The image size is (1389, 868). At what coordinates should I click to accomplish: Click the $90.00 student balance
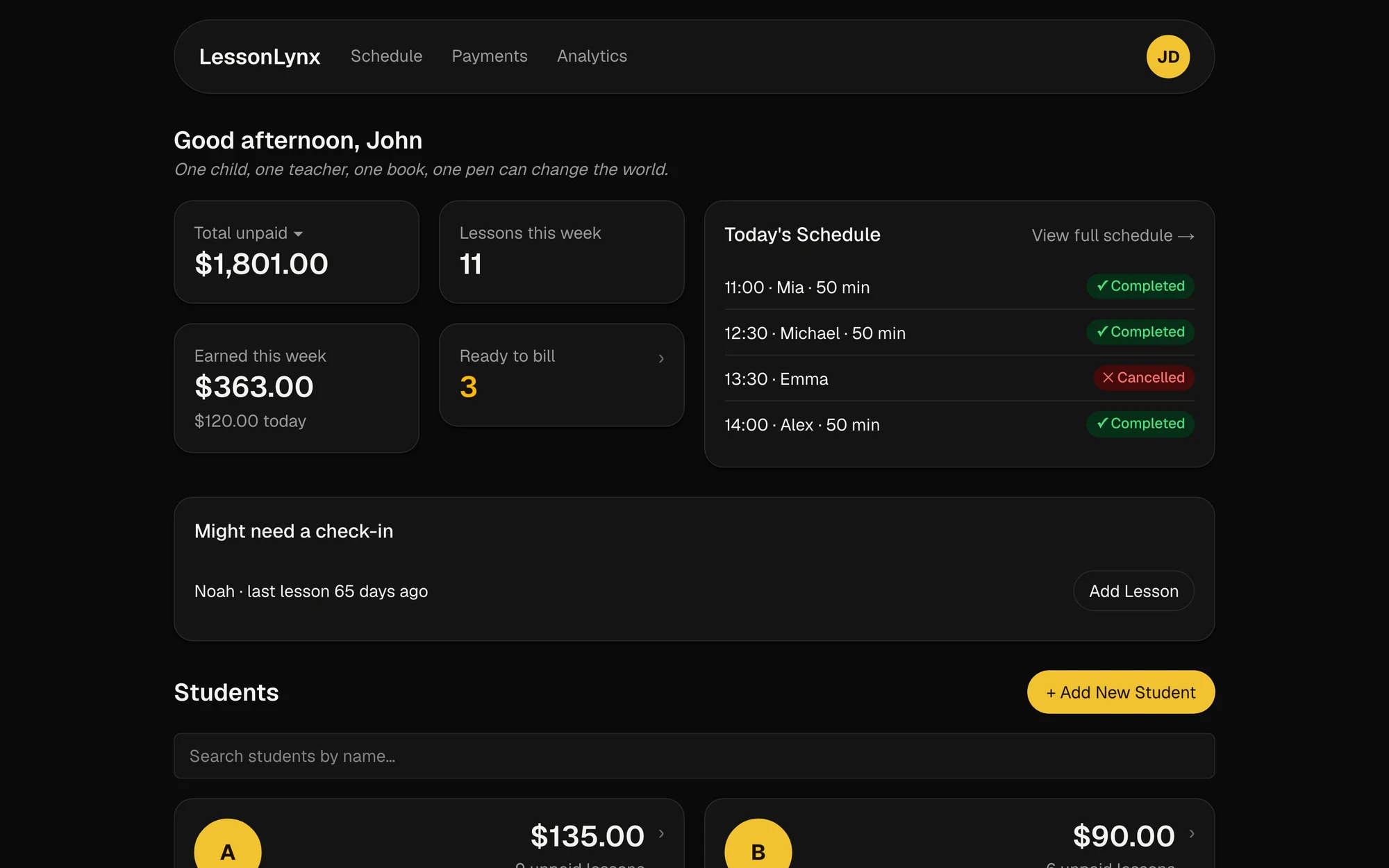1124,836
